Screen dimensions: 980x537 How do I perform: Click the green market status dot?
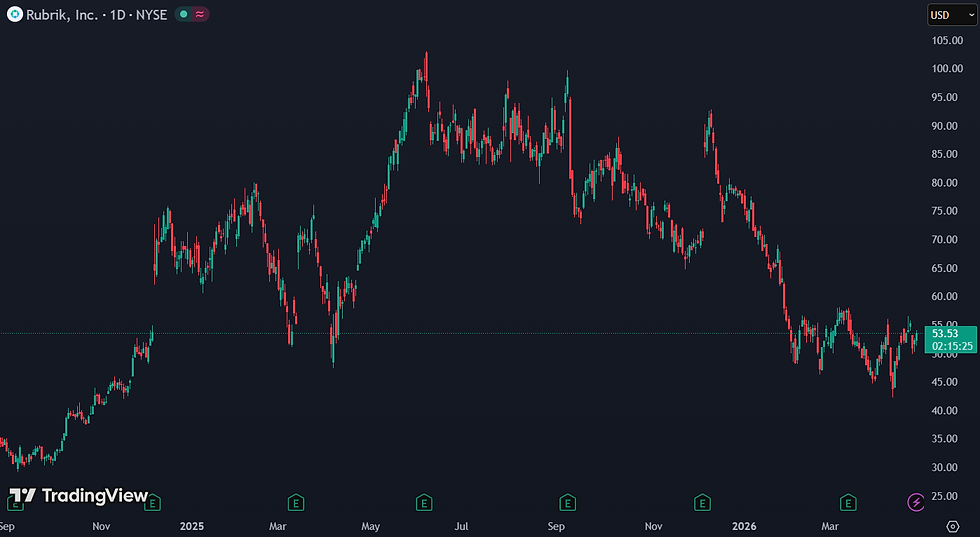[x=183, y=14]
